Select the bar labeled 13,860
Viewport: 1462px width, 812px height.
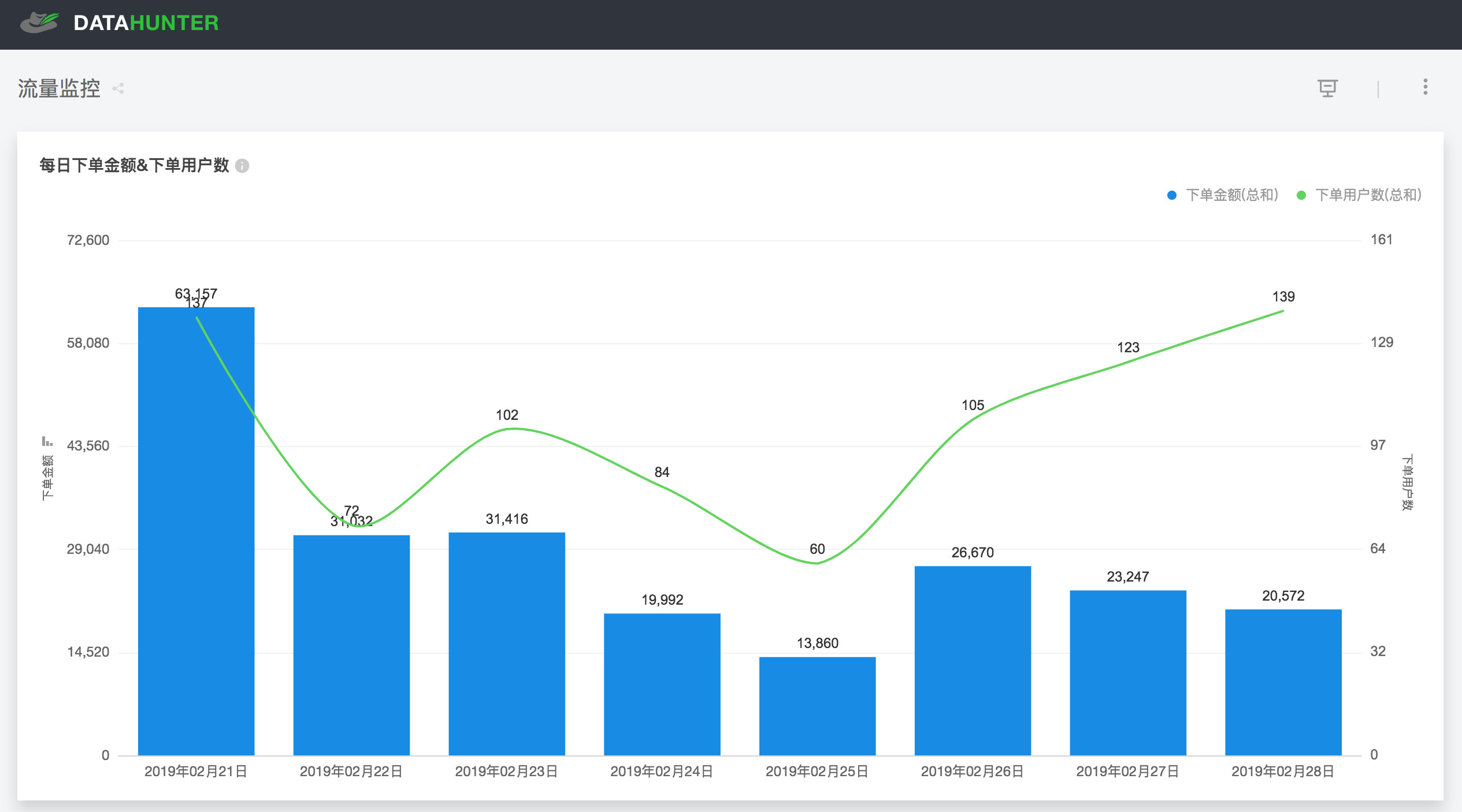[x=818, y=706]
